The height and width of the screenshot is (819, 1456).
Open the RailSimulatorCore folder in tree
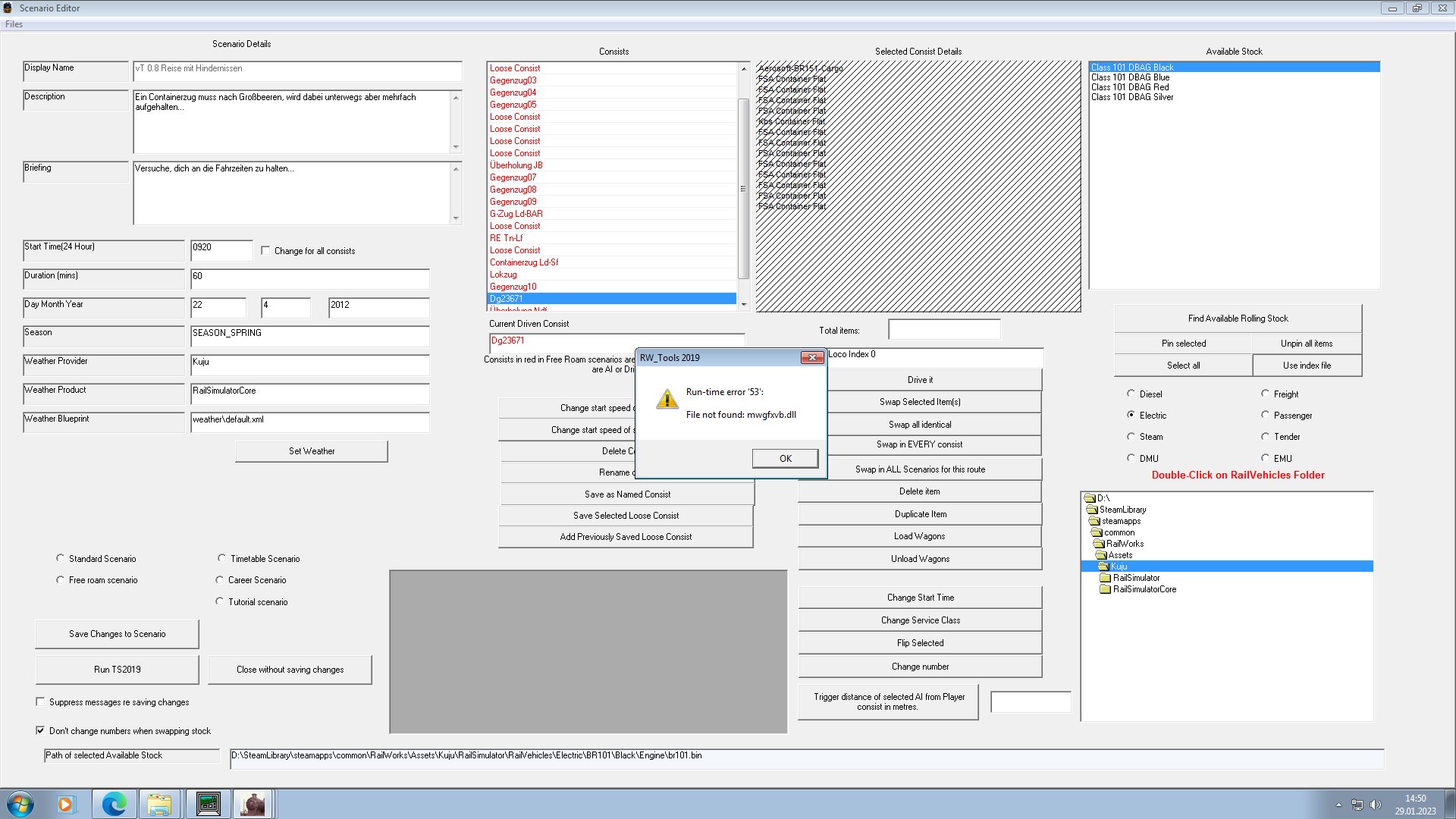pos(1144,589)
